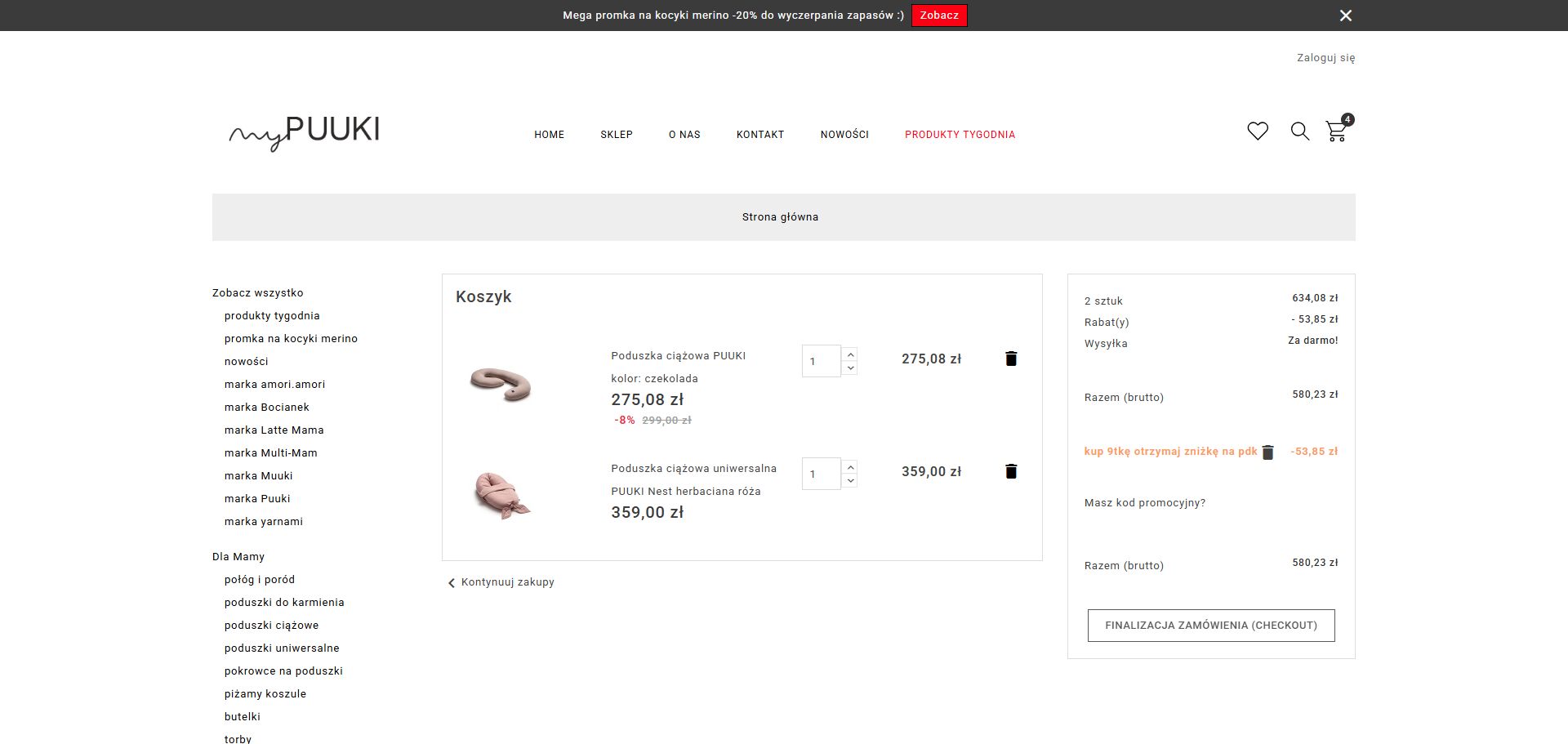Increase quantity of chocolate PUUKI pillow
Screen dimensions: 1568x744
point(850,354)
